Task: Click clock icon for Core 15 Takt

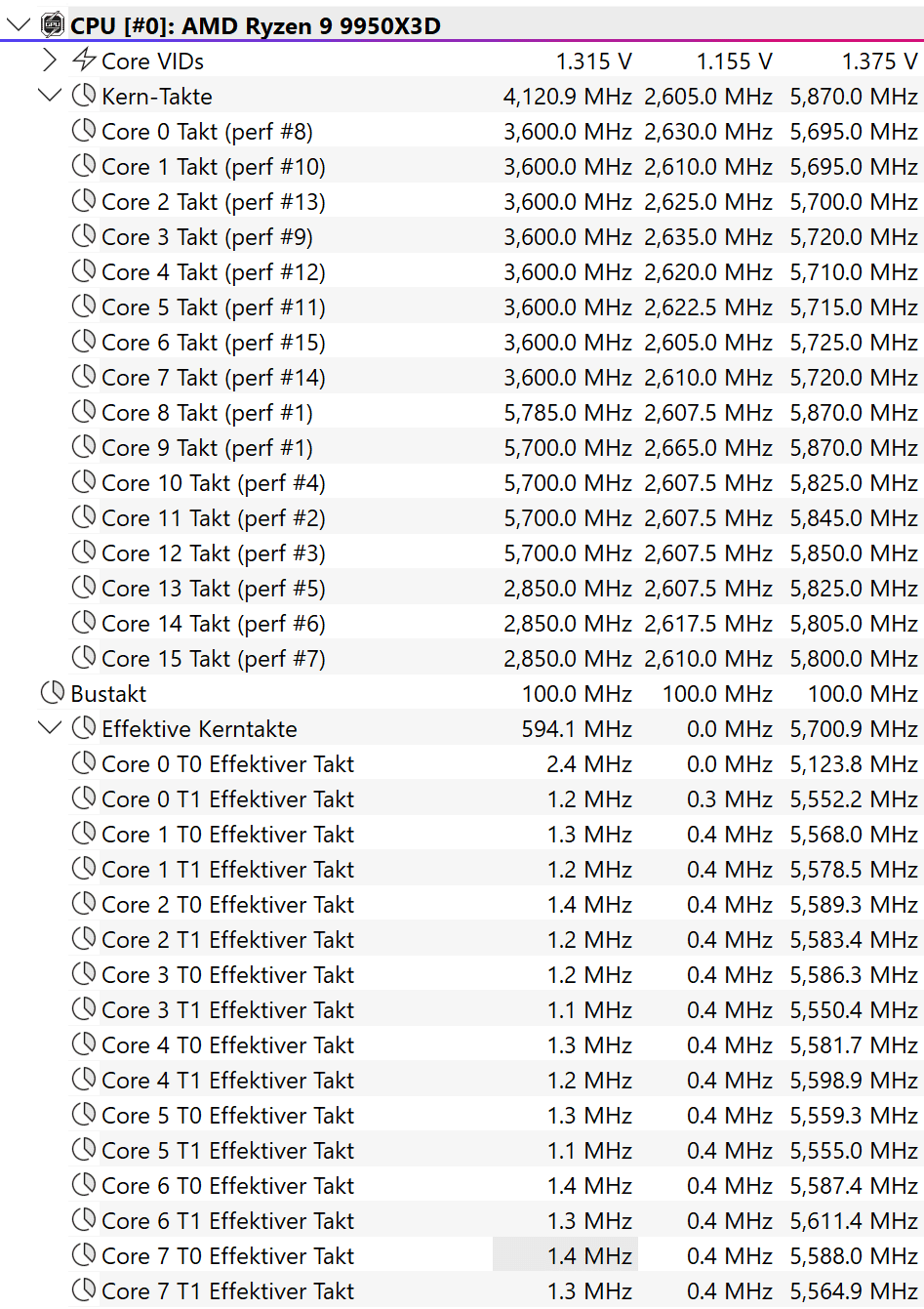Action: click(x=84, y=658)
